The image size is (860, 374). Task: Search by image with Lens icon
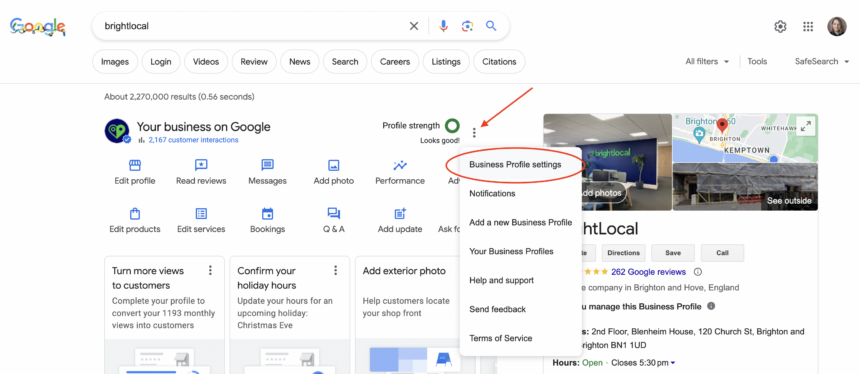click(467, 26)
